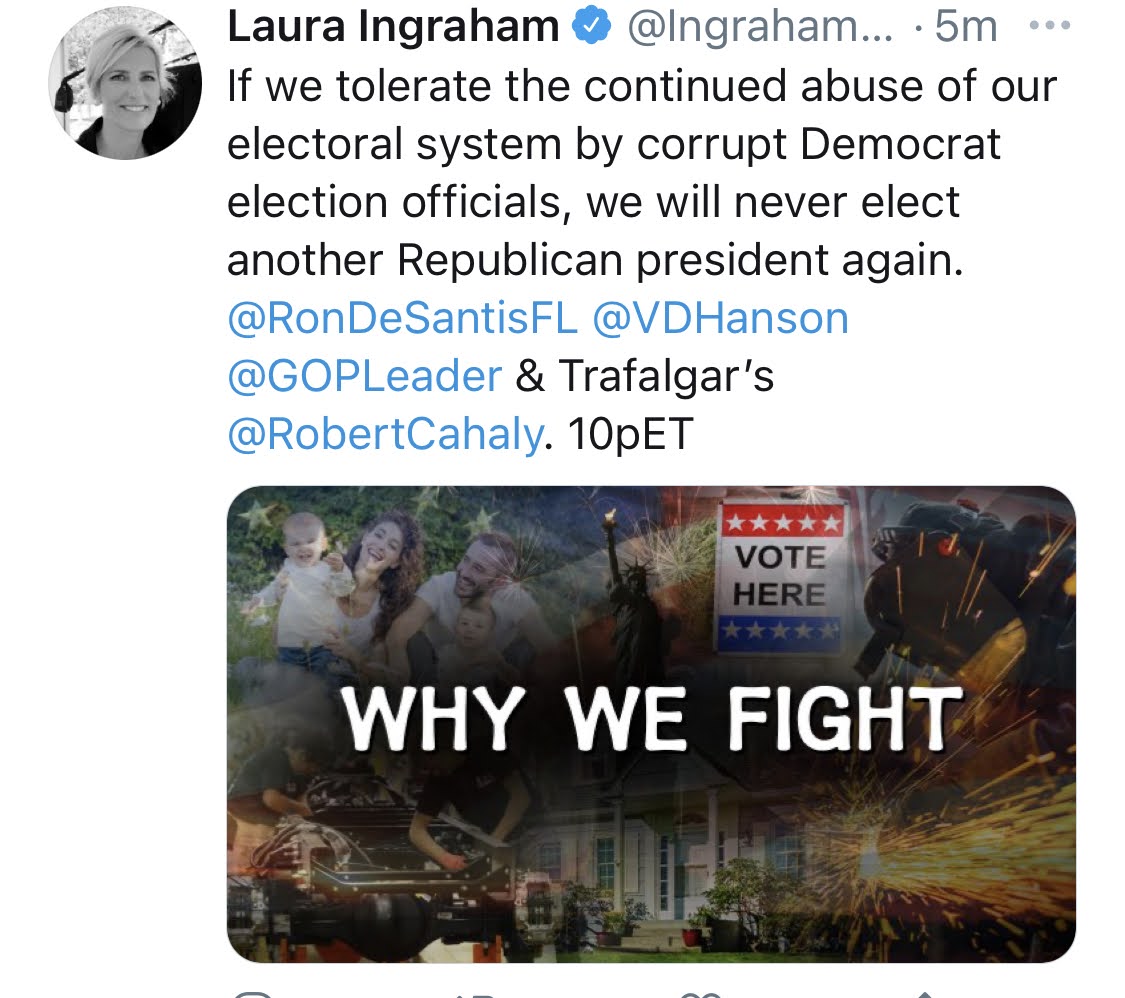Click the Laura Ingraham display name
Viewport: 1125px width, 998px height.
pos(393,27)
